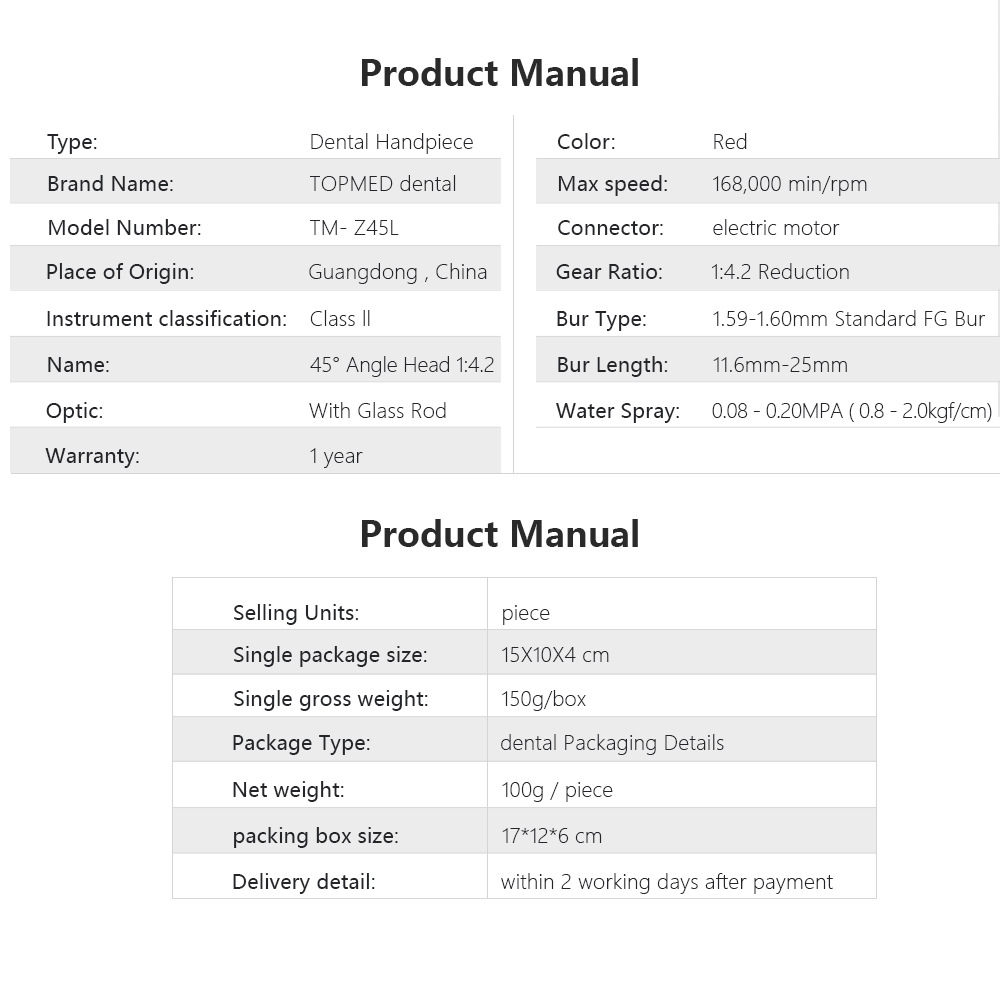1000x989 pixels.
Task: Click the 17*12*6 cm packing box size
Action: click(552, 836)
